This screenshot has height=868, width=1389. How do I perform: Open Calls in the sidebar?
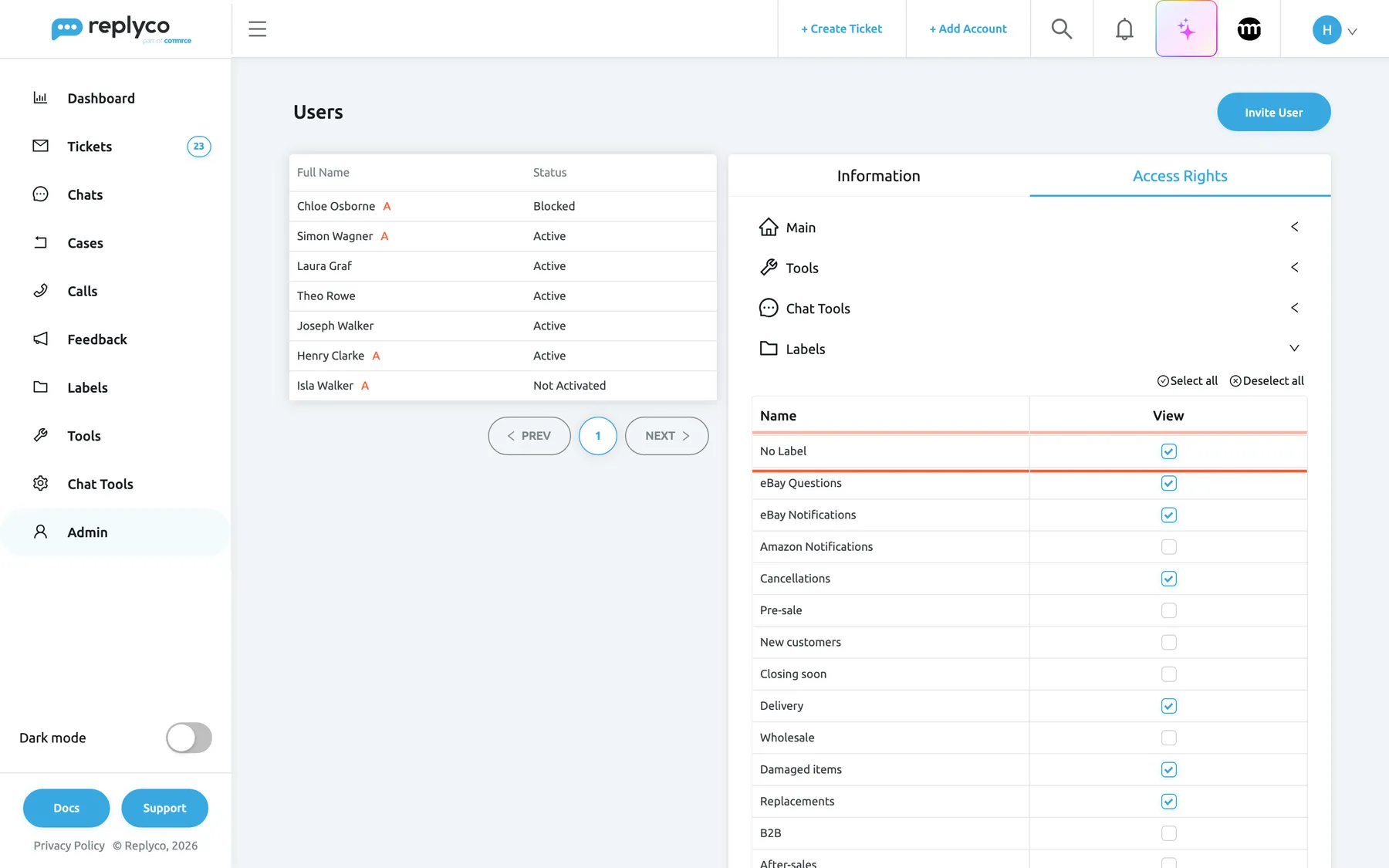[x=82, y=291]
